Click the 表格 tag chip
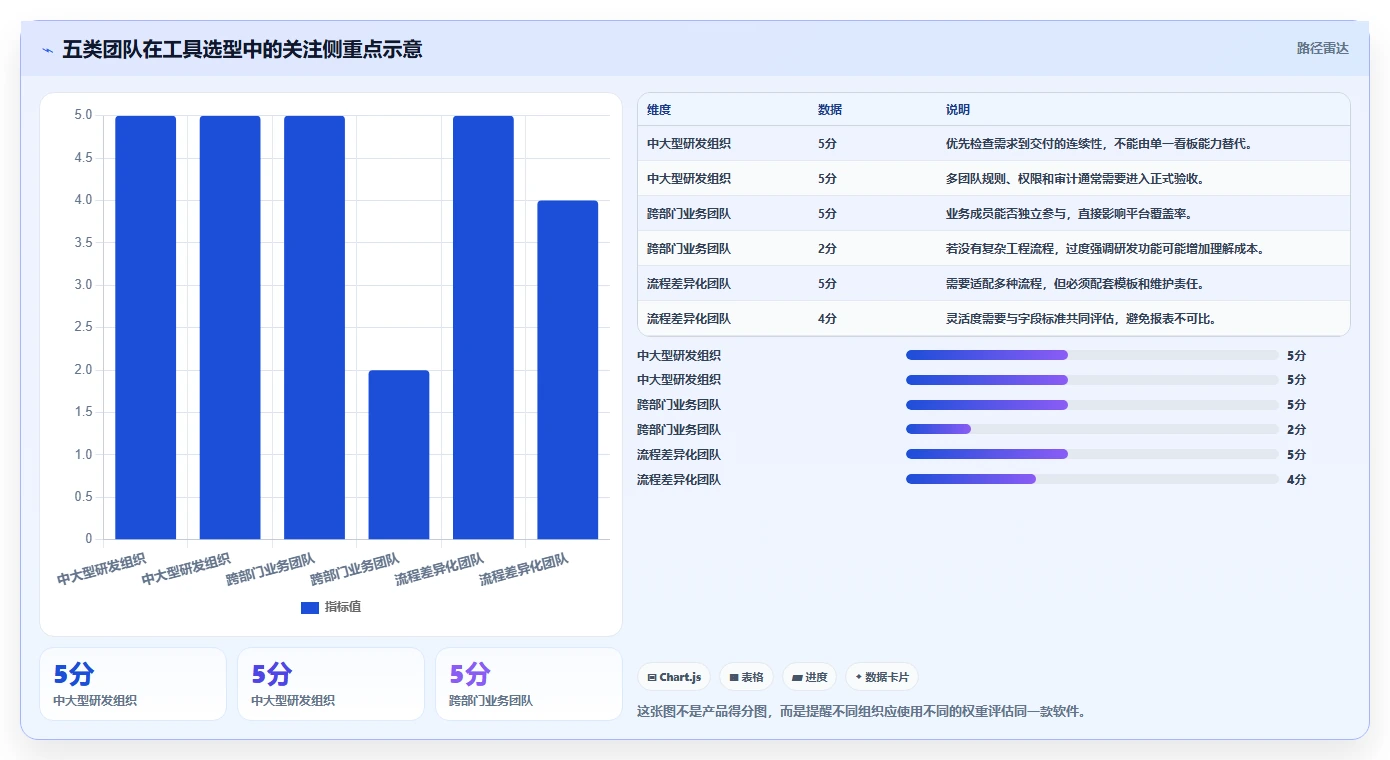 pos(746,677)
